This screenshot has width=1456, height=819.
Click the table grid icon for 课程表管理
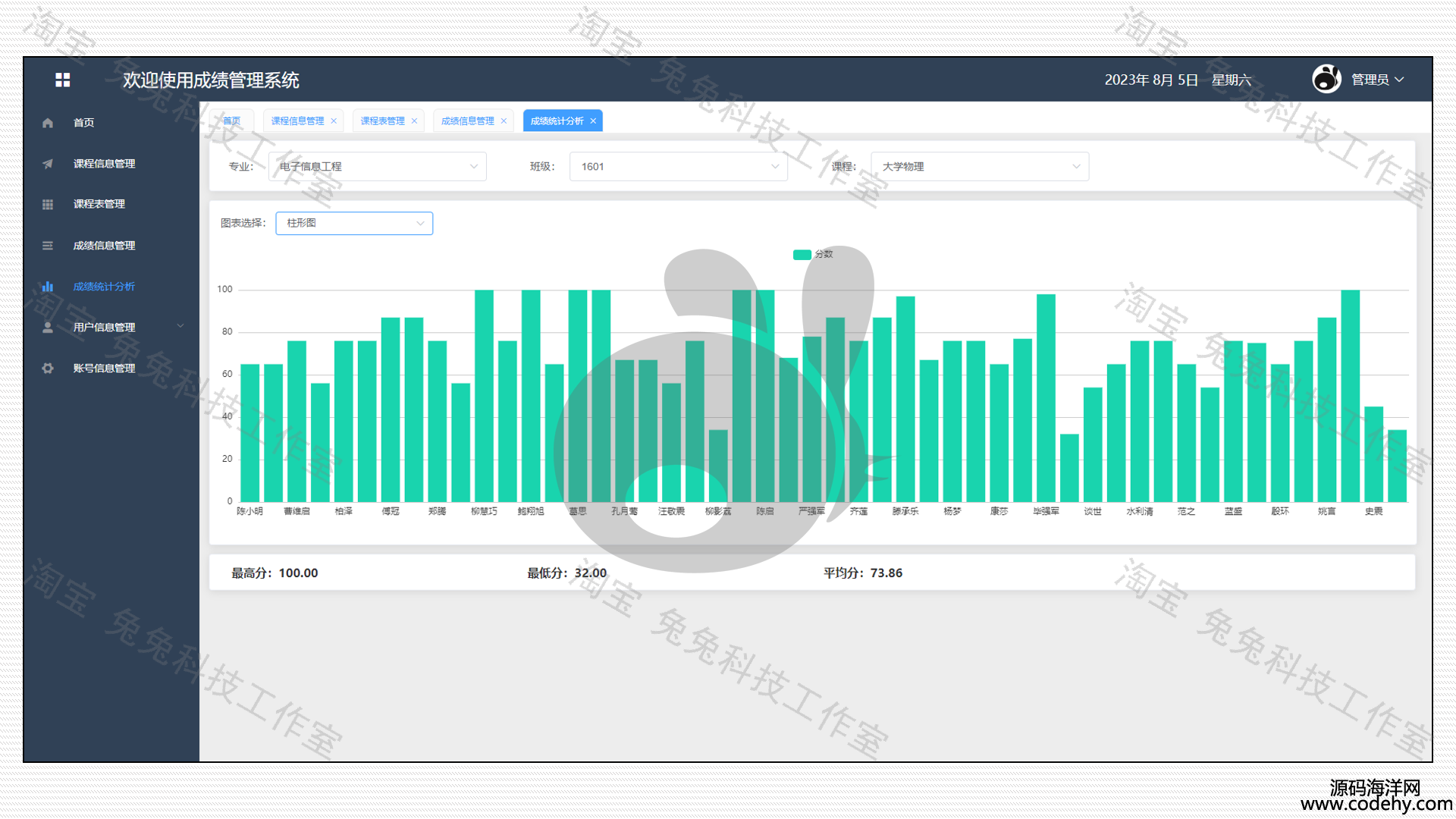pos(48,204)
